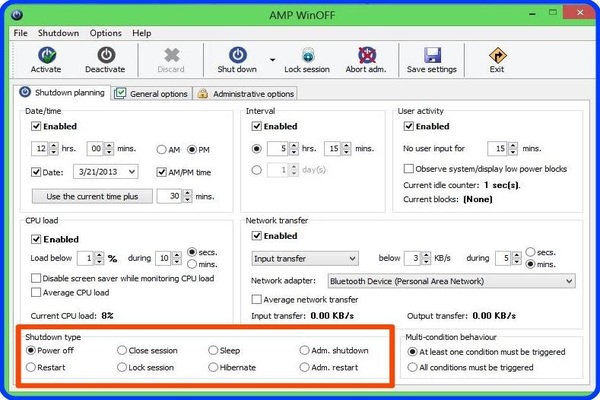This screenshot has height=400, width=600.
Task: Click the Load below percent field
Action: point(86,258)
